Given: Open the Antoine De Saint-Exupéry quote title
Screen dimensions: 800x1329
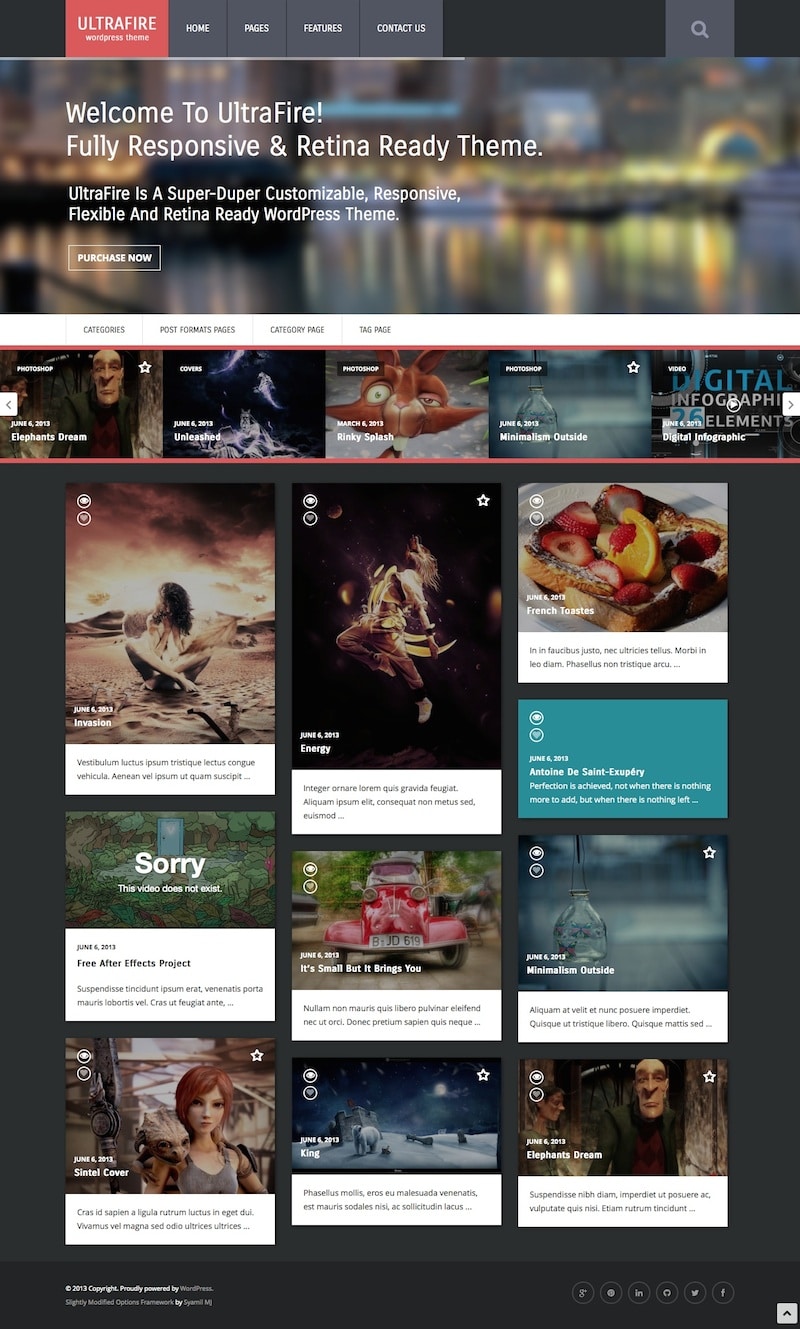Looking at the screenshot, I should (587, 772).
